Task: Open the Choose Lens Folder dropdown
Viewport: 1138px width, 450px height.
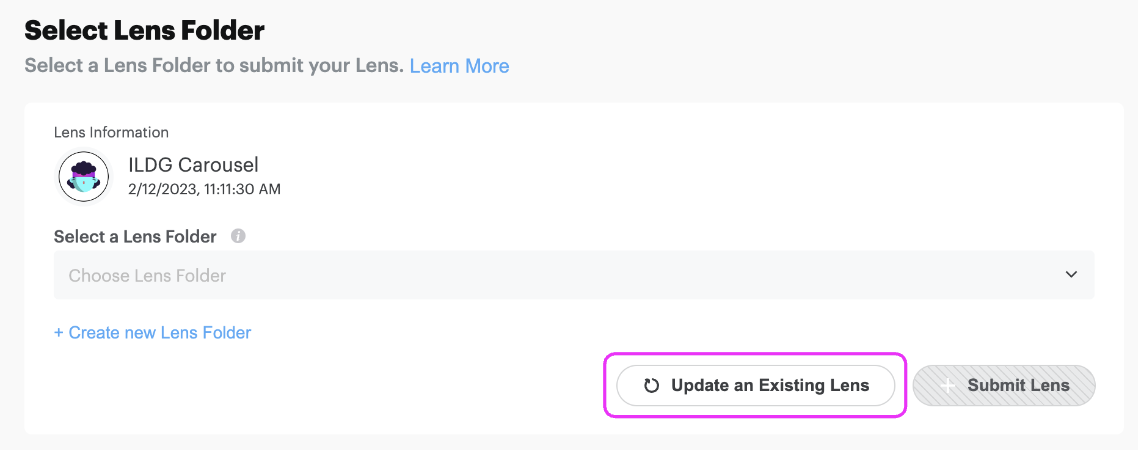Action: (573, 275)
